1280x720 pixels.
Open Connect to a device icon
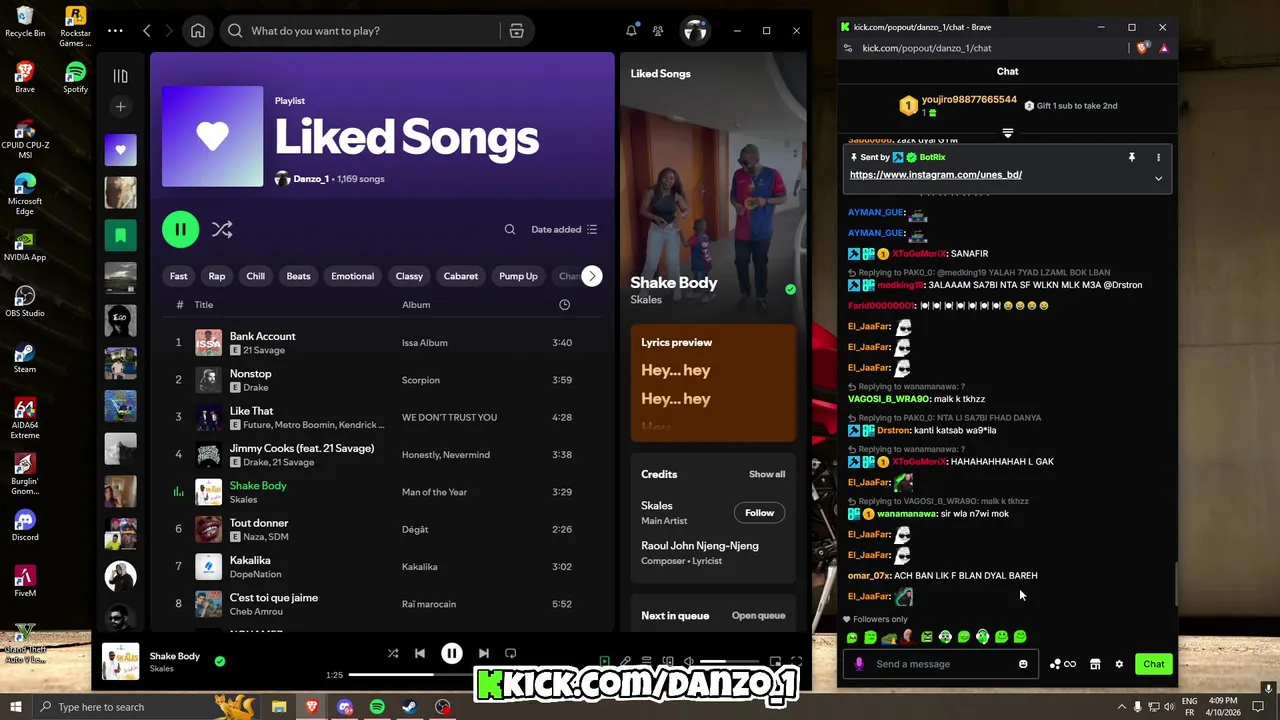[667, 661]
